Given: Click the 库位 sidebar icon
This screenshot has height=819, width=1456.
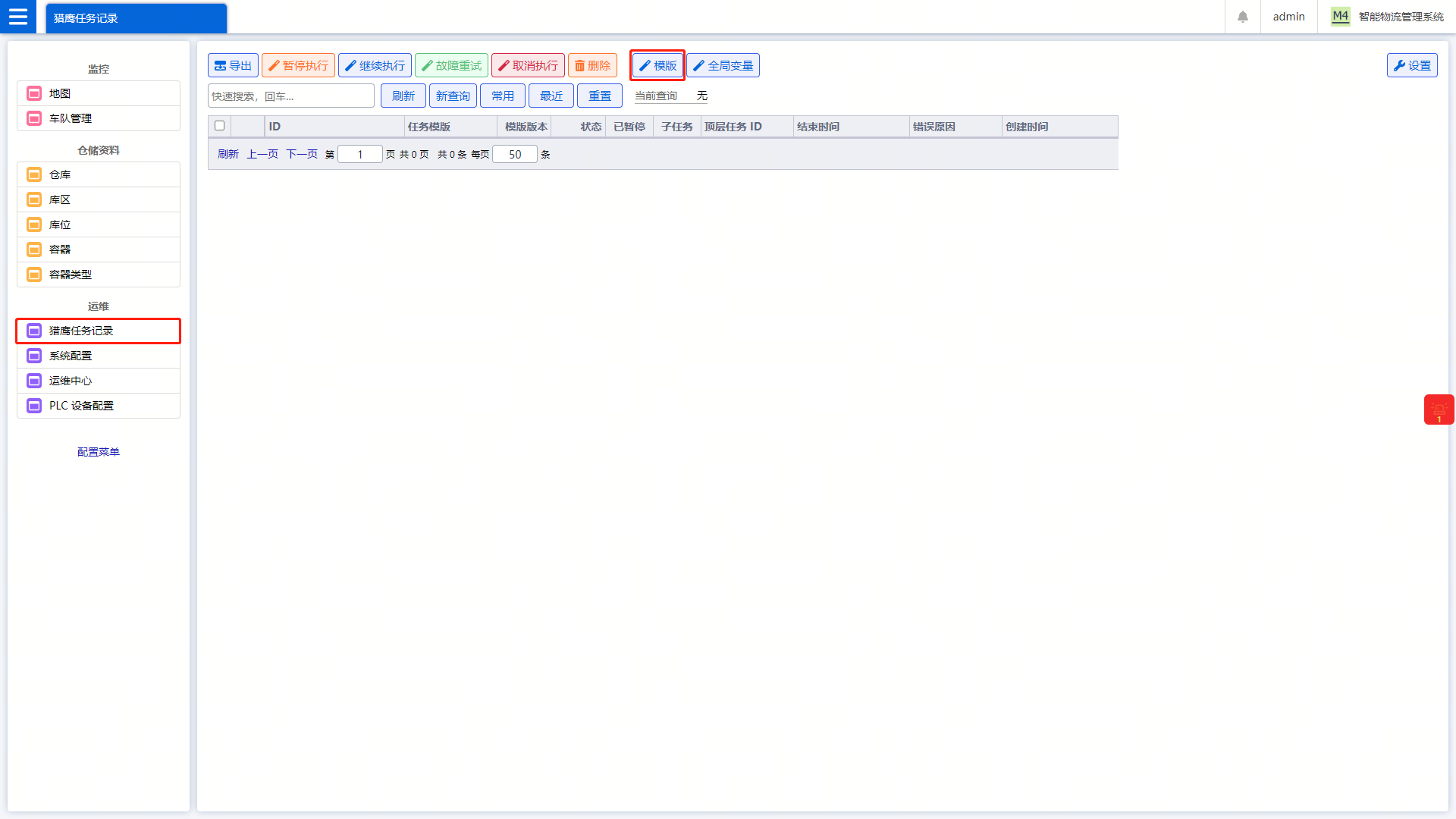Looking at the screenshot, I should pyautogui.click(x=34, y=224).
